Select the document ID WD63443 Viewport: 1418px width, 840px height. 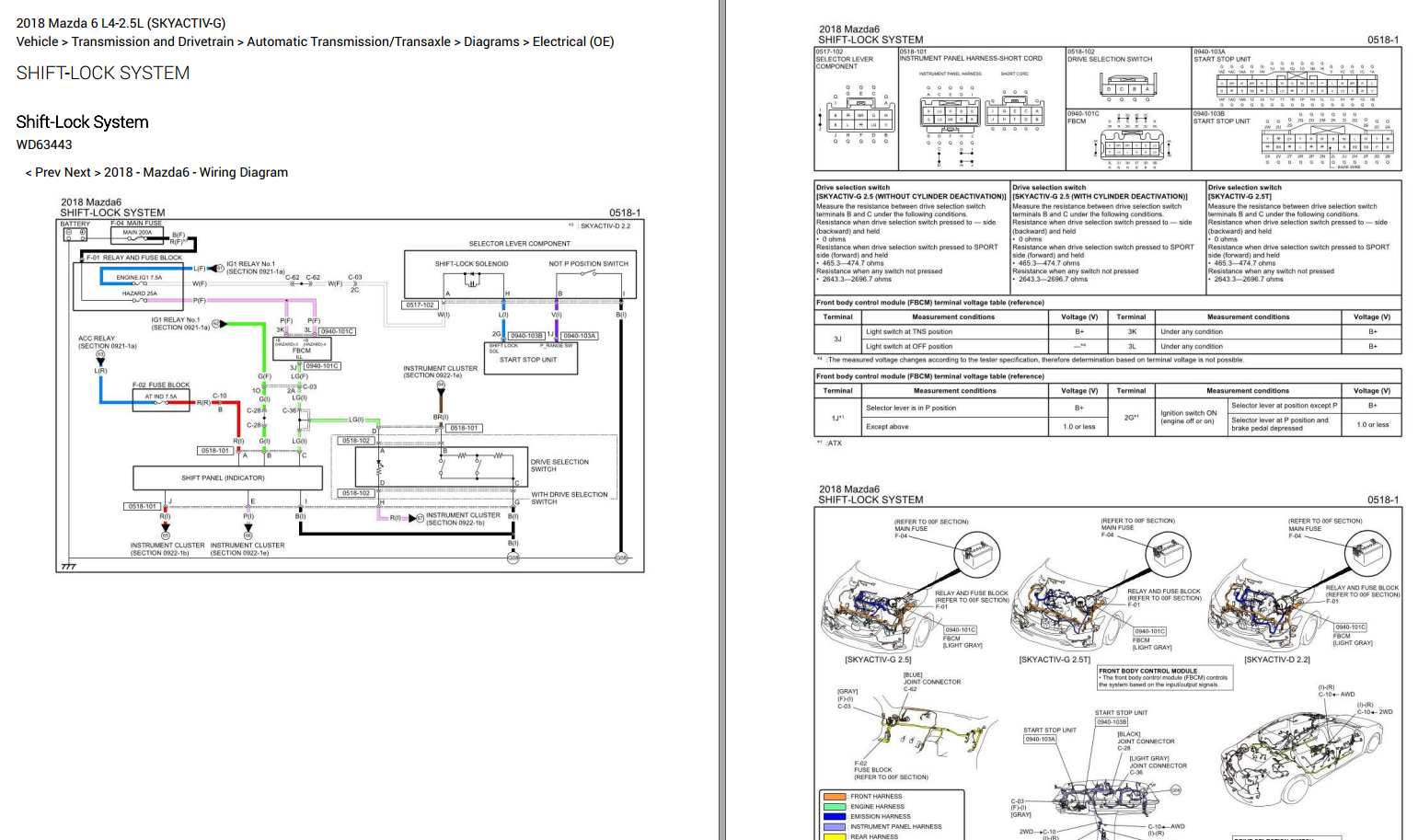click(x=44, y=144)
